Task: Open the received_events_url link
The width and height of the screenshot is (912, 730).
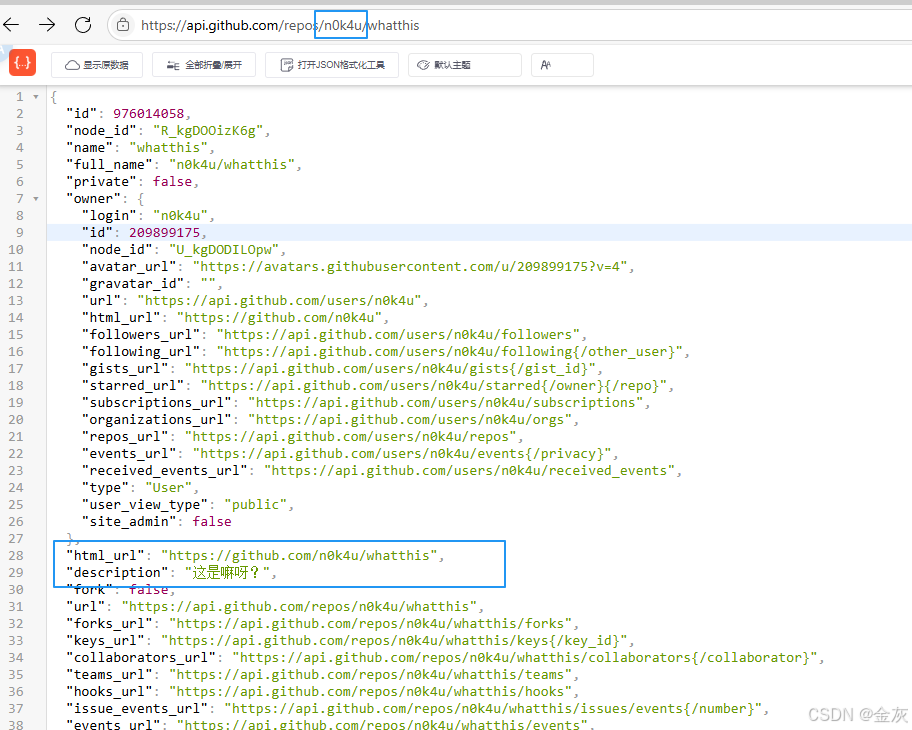Action: pos(469,471)
